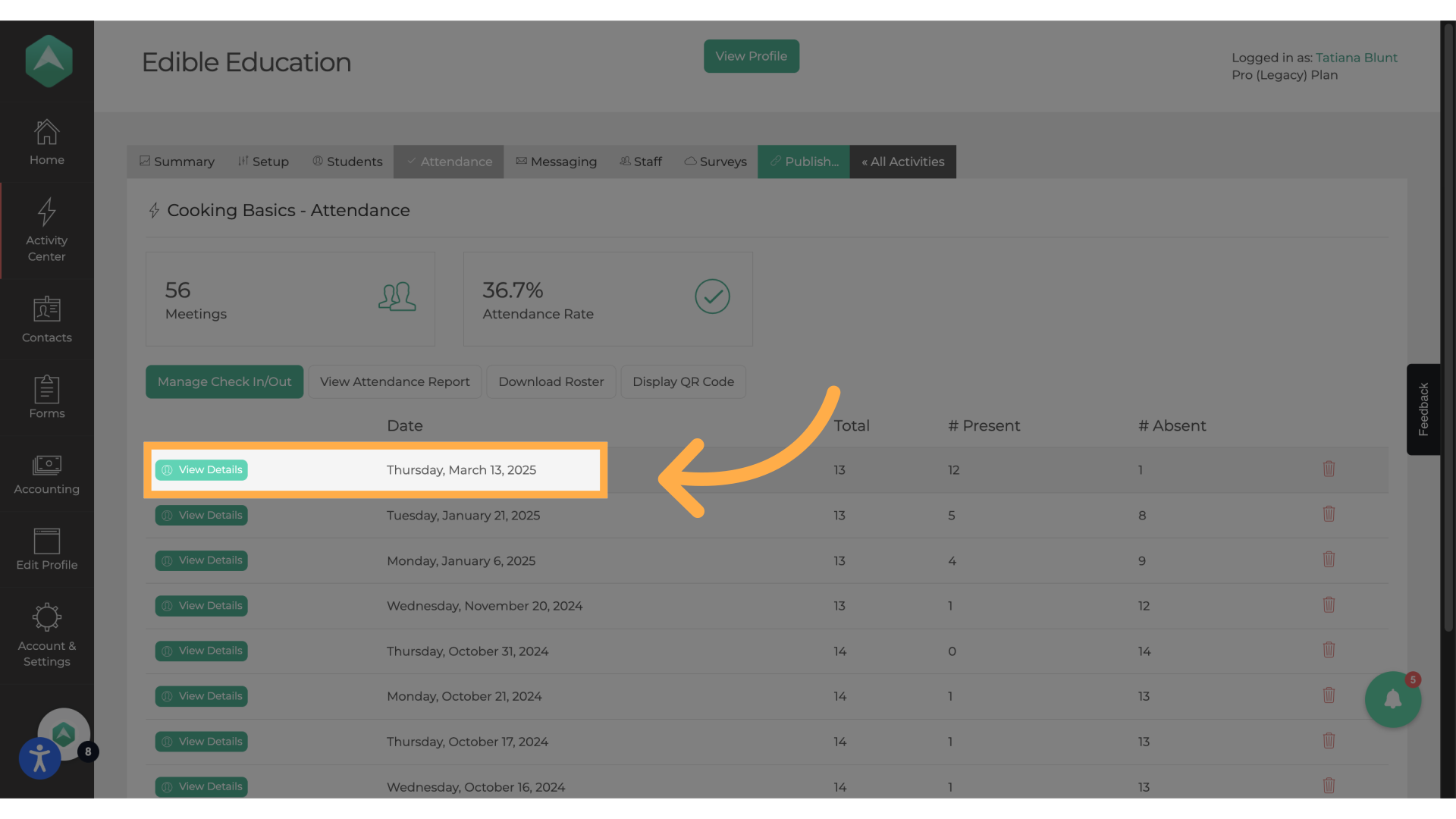
Task: Click the date Tuesday, January 21, 2025
Action: [x=463, y=516]
